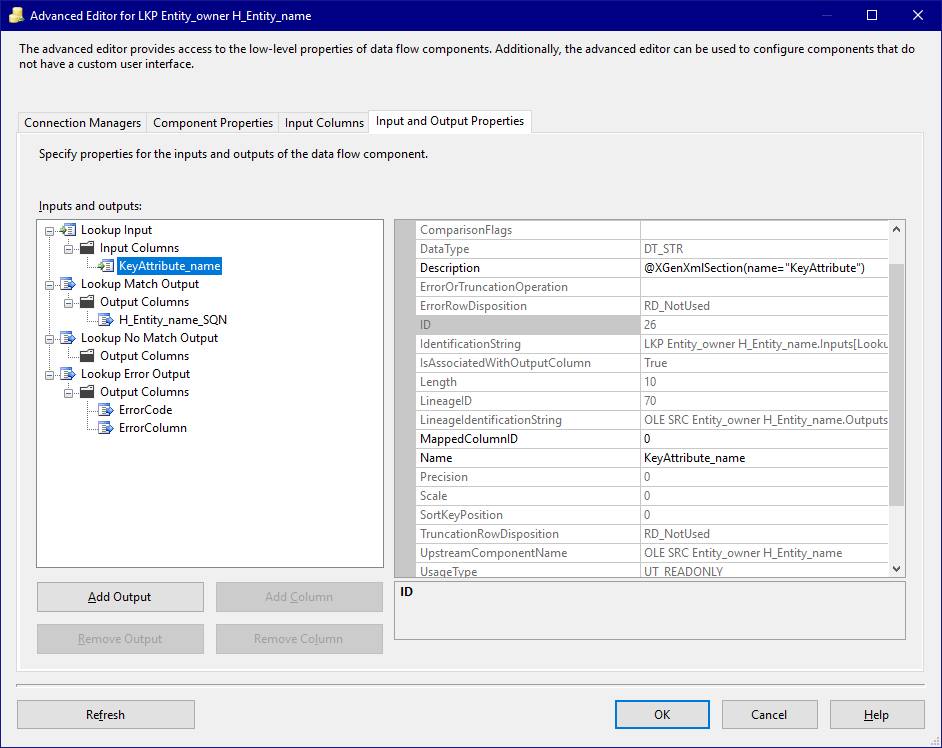
Task: Select the UpstreamComponentName property row
Action: coord(652,553)
